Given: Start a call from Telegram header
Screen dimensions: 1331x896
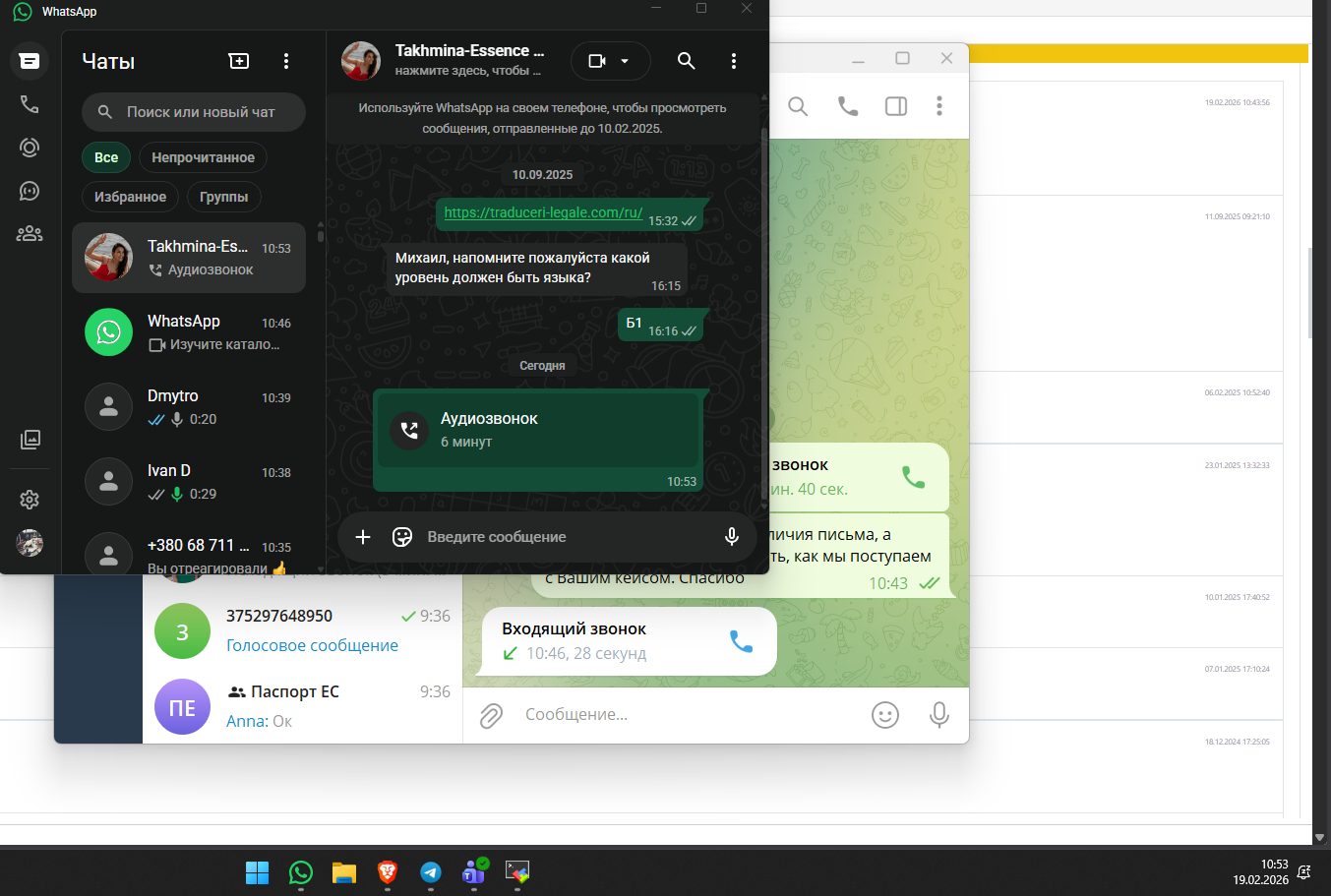Looking at the screenshot, I should tap(848, 106).
